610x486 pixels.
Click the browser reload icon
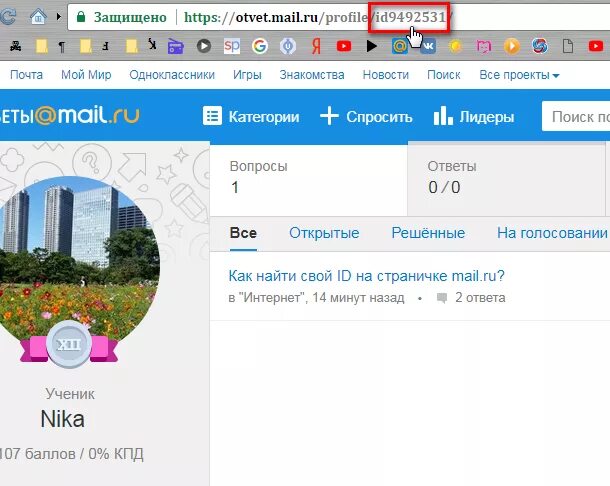(x=7, y=17)
